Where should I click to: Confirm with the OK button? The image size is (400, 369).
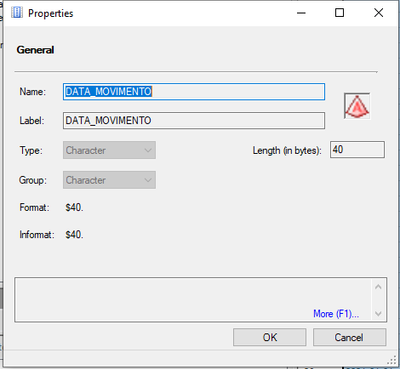coord(270,337)
